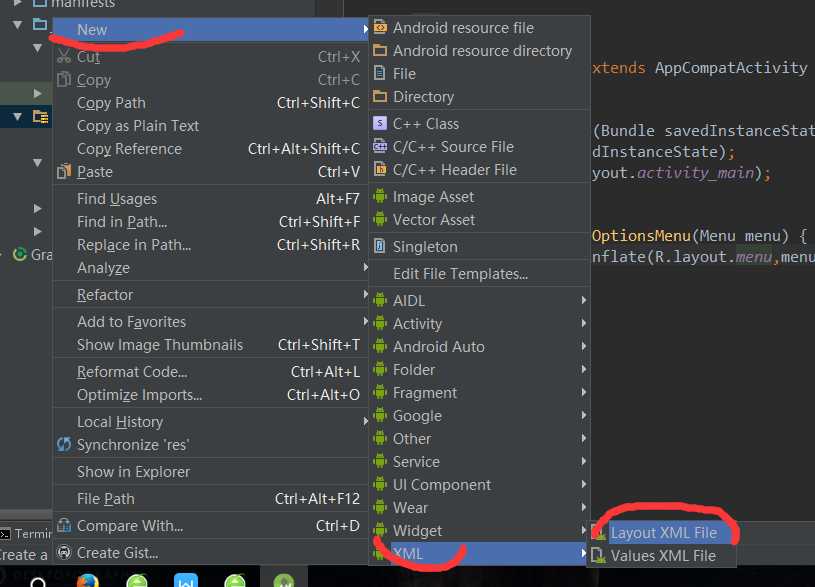Expand the Fragment submenu arrow

(584, 392)
